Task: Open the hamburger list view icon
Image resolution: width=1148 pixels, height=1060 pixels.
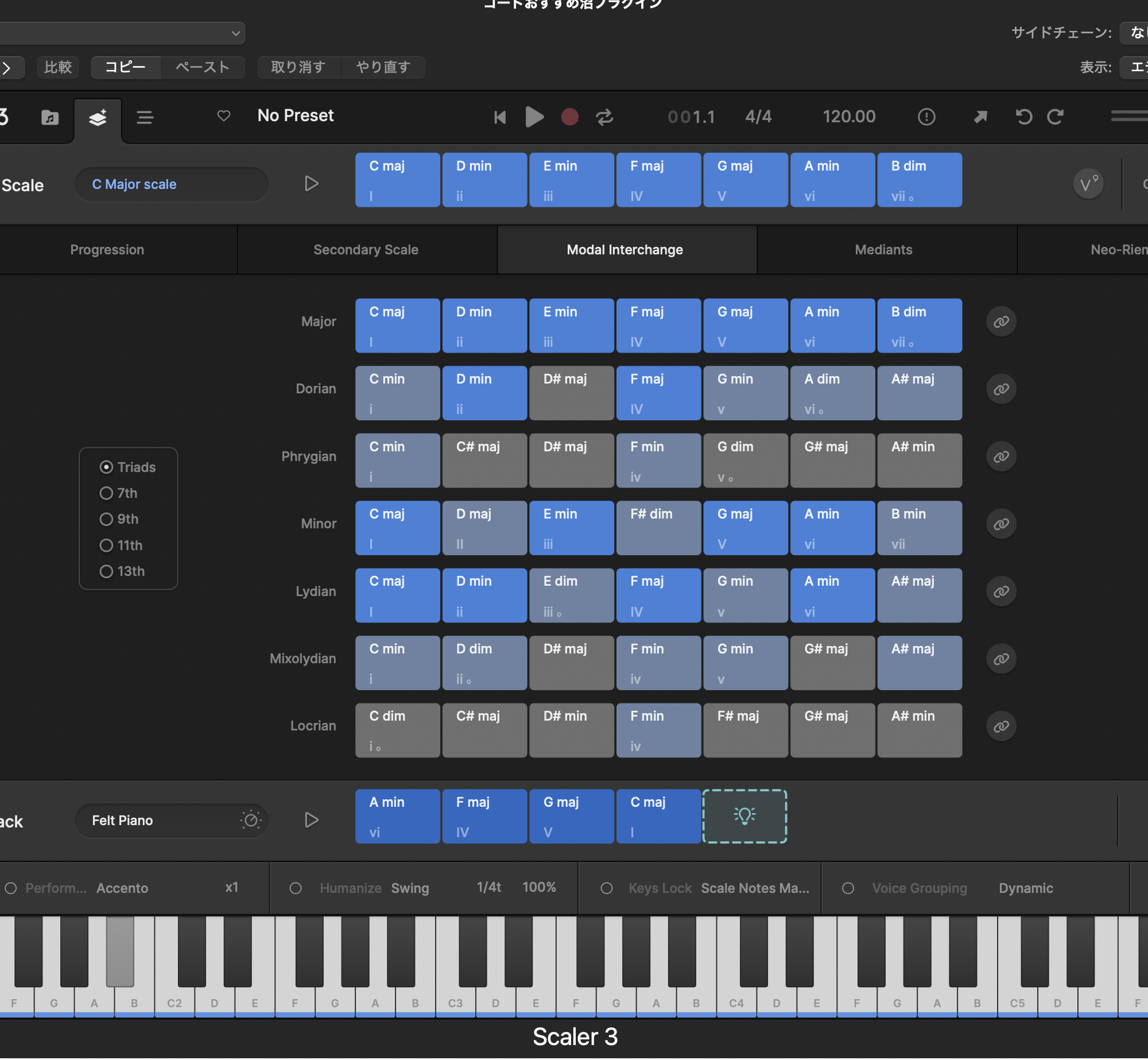Action: point(145,118)
